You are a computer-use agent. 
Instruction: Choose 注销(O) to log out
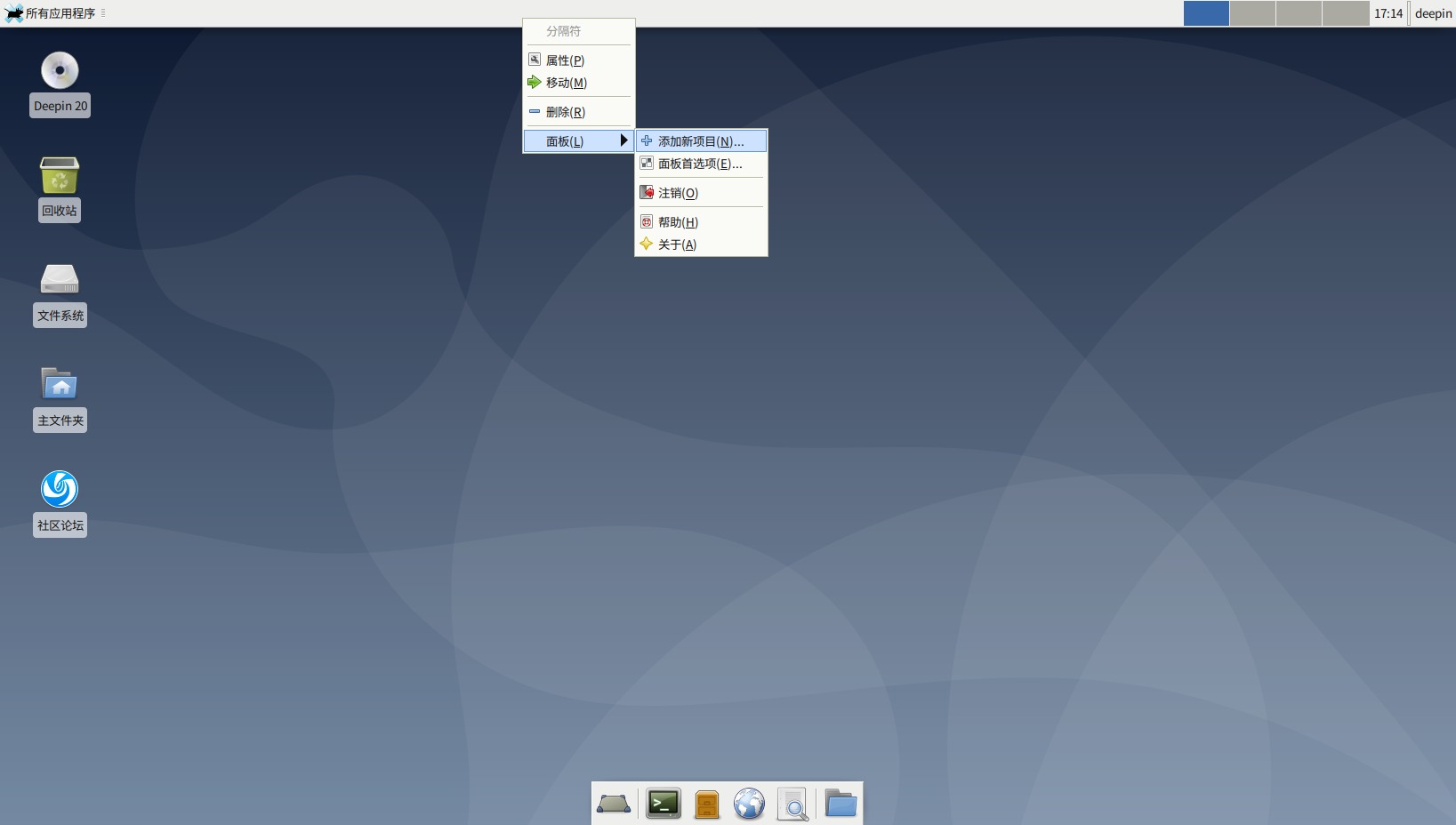click(x=701, y=193)
